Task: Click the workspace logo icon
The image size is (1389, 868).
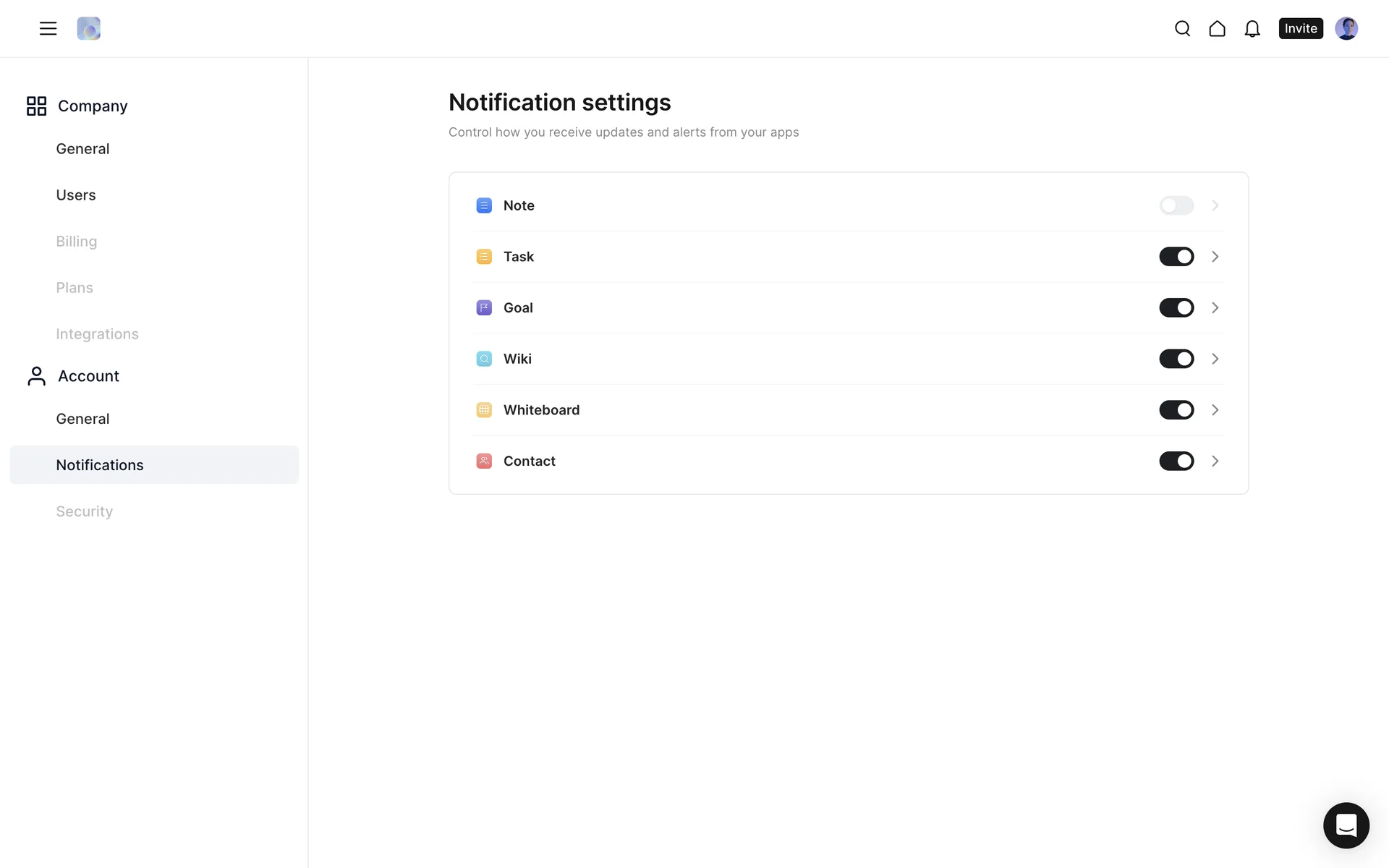Action: [x=88, y=28]
